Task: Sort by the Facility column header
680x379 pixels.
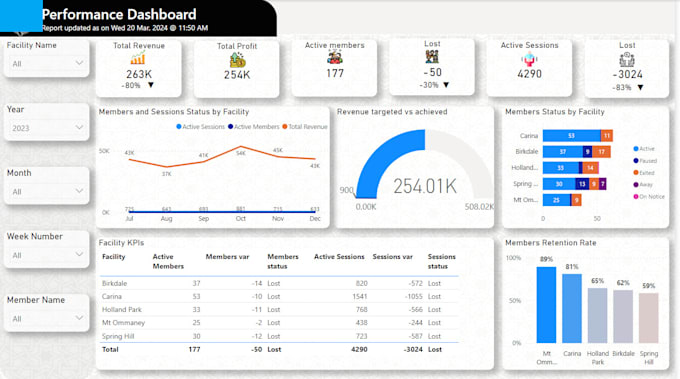Action: [113, 257]
